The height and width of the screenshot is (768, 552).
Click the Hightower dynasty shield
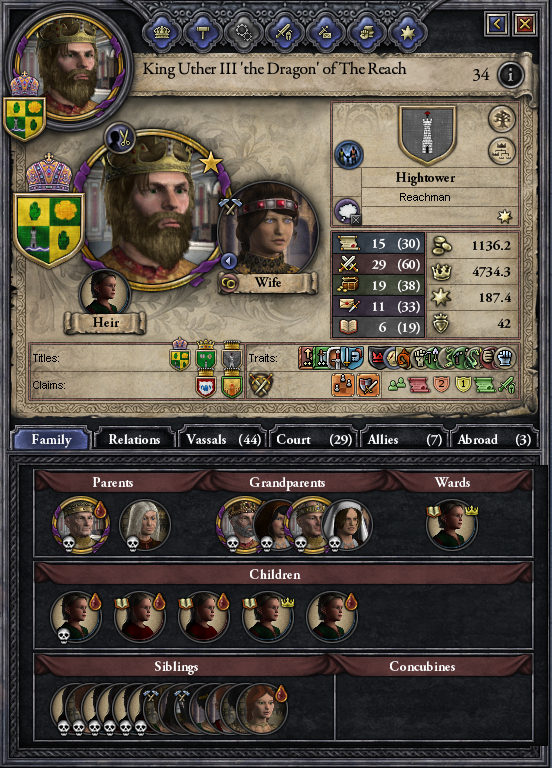click(x=427, y=136)
